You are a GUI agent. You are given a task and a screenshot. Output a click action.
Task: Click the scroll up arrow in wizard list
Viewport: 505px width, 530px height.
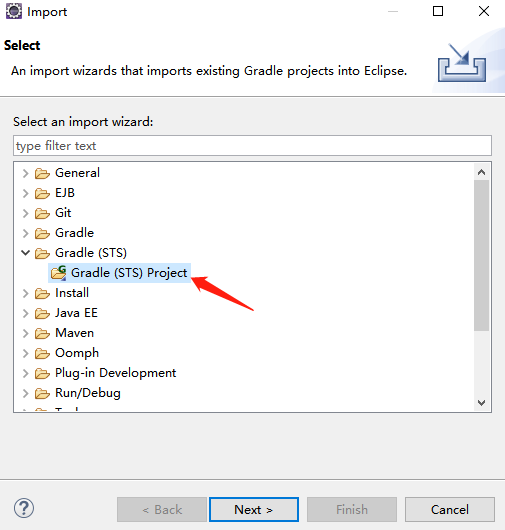(x=481, y=172)
